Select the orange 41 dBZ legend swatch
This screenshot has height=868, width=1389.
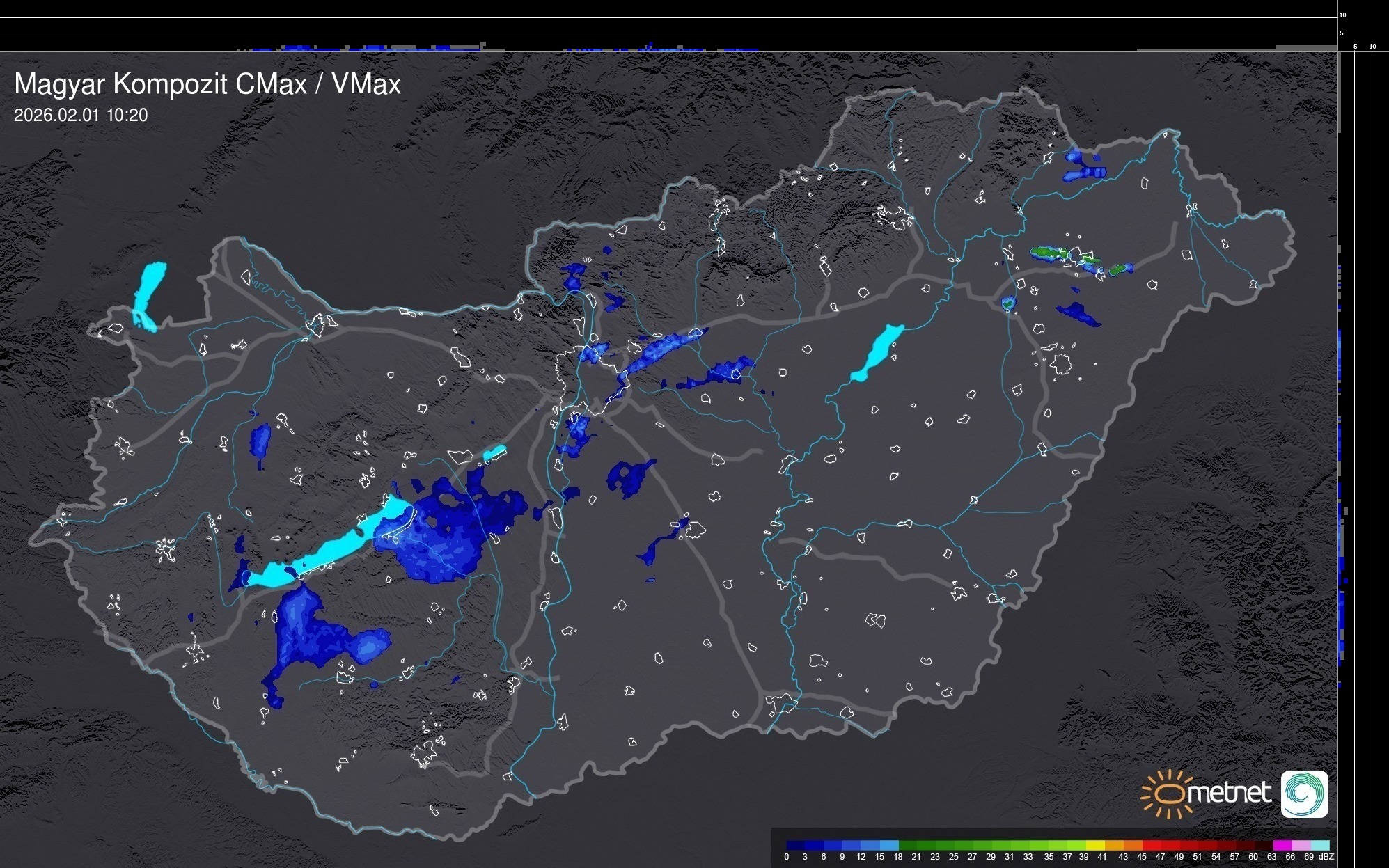(1114, 845)
